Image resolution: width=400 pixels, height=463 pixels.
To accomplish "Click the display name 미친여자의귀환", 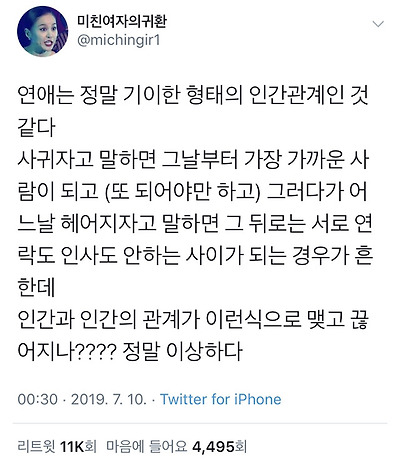I will tap(122, 21).
